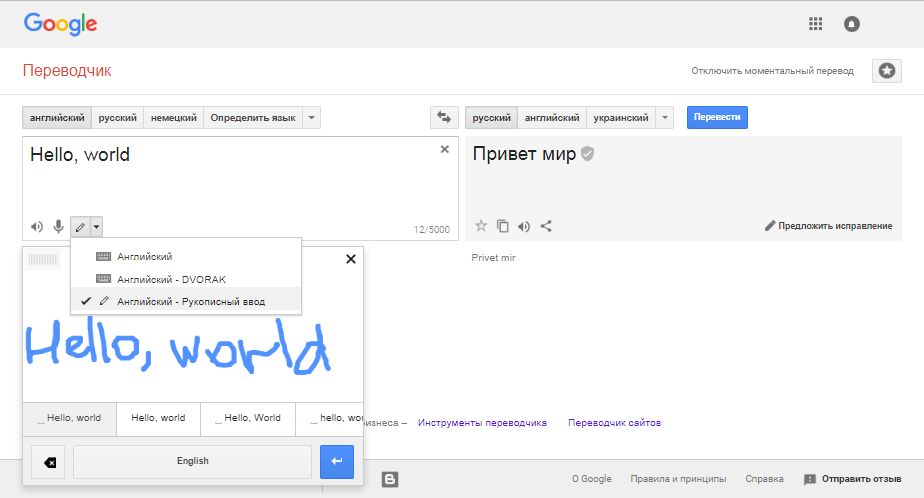Pick suggestion 'Hello, World' capitalized
Screen dimensions: 924x498
point(248,418)
